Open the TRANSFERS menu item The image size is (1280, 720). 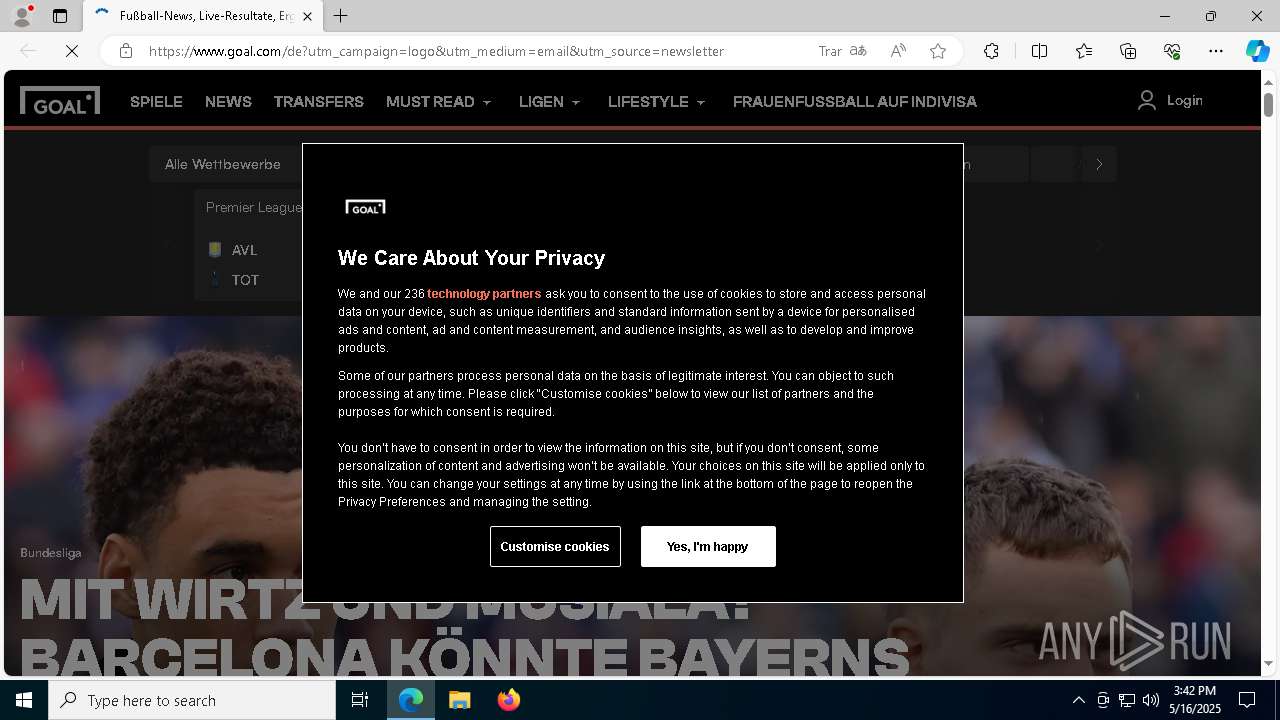(x=319, y=102)
